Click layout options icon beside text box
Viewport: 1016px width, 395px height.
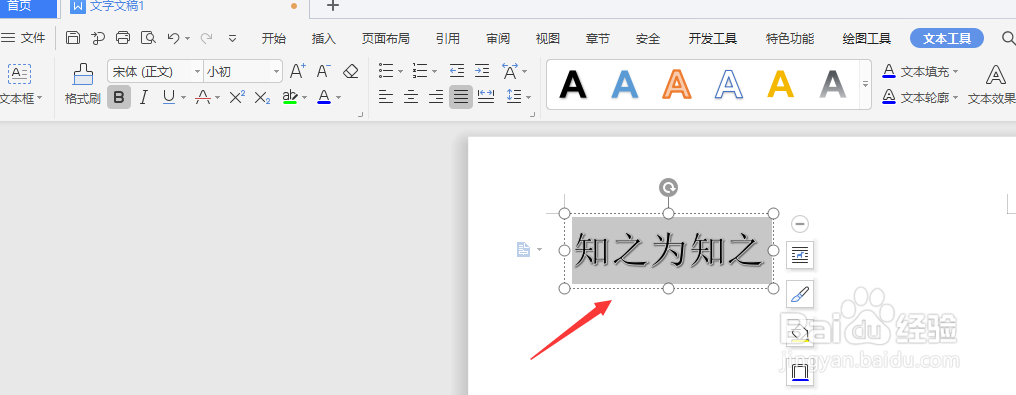click(x=800, y=255)
